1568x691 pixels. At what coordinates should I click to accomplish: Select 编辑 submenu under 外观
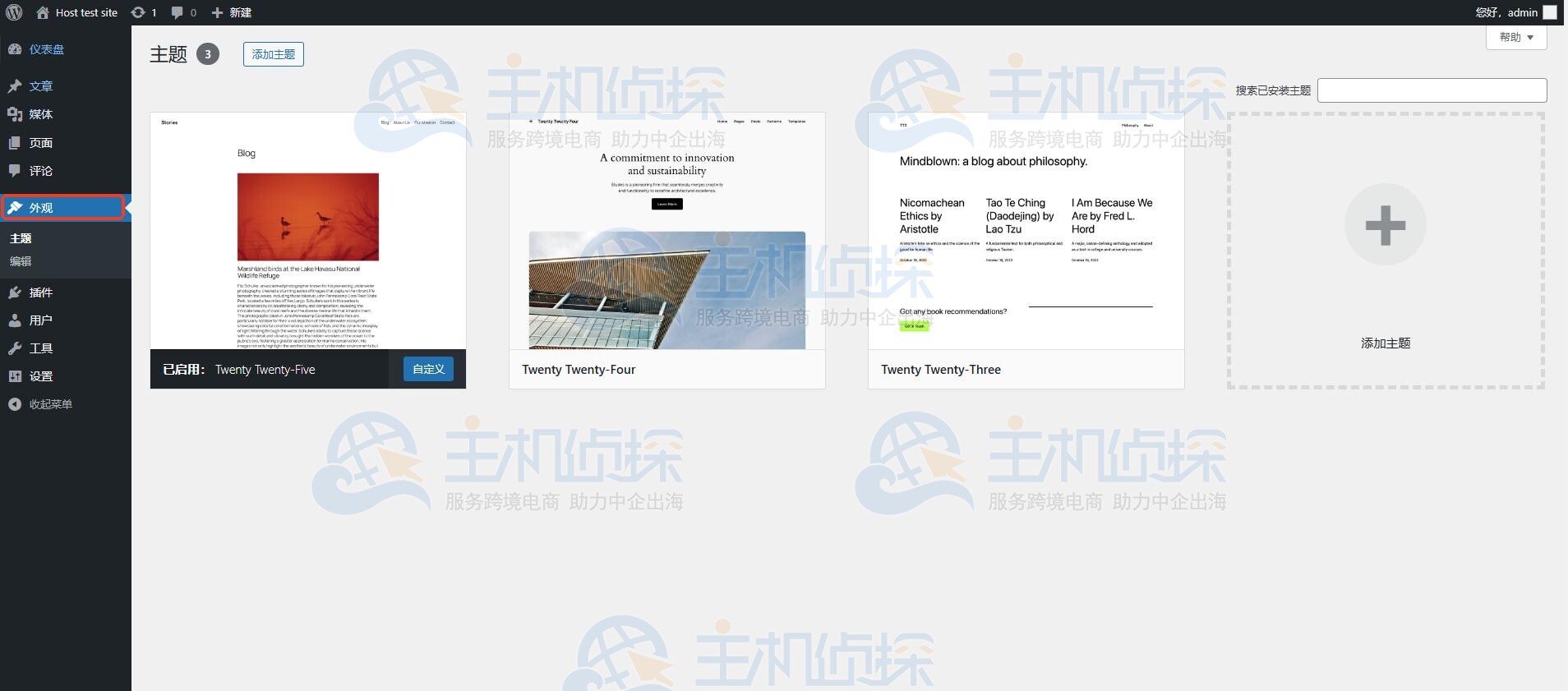point(21,261)
